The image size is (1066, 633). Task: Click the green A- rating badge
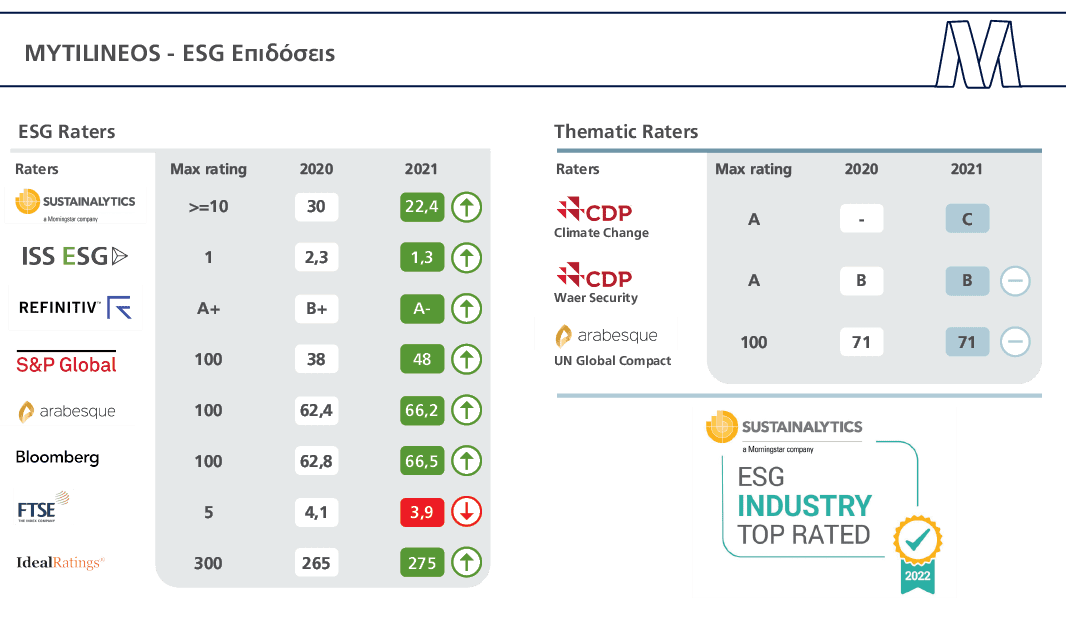point(422,309)
